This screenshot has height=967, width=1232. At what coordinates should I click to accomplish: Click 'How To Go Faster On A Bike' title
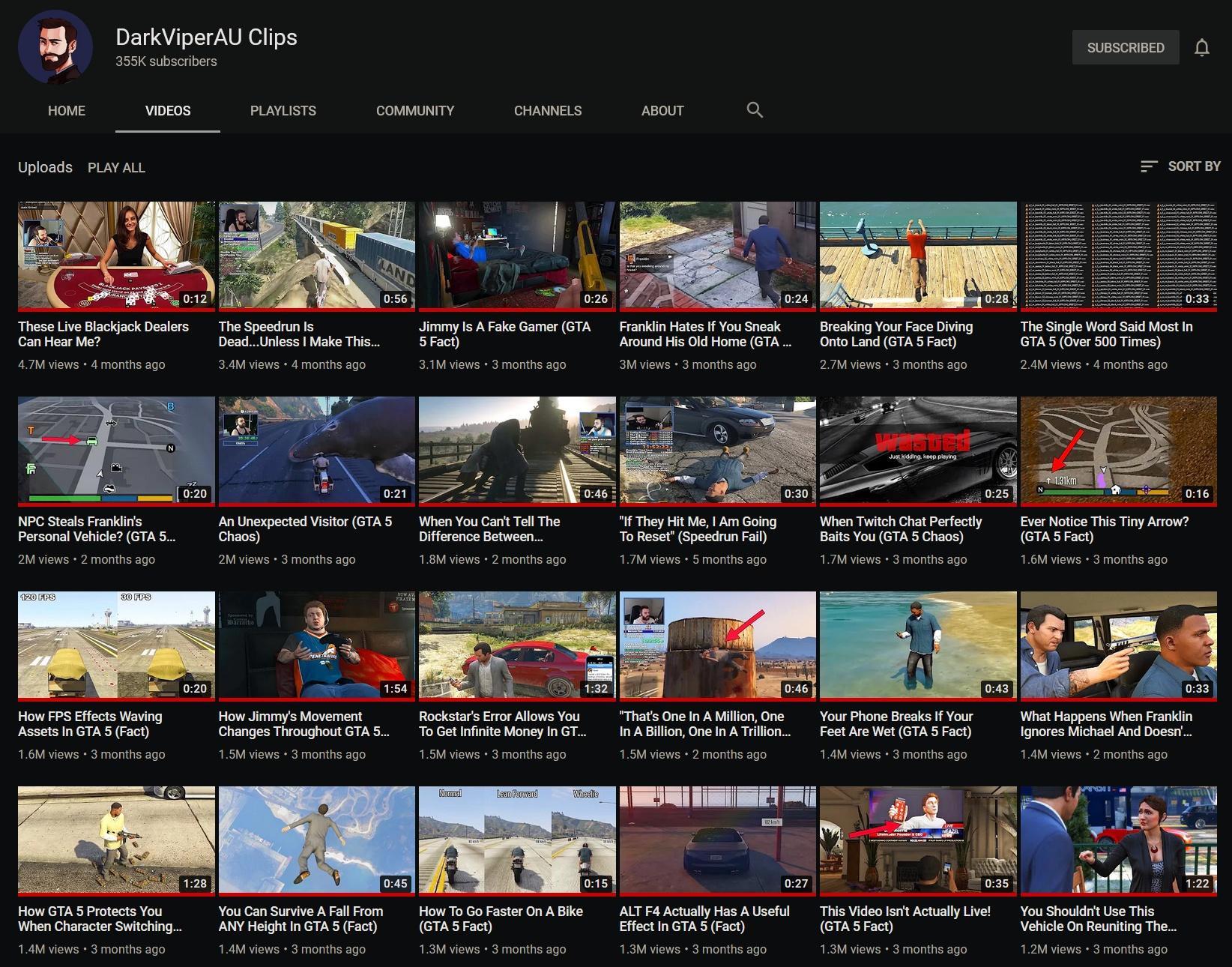click(501, 919)
